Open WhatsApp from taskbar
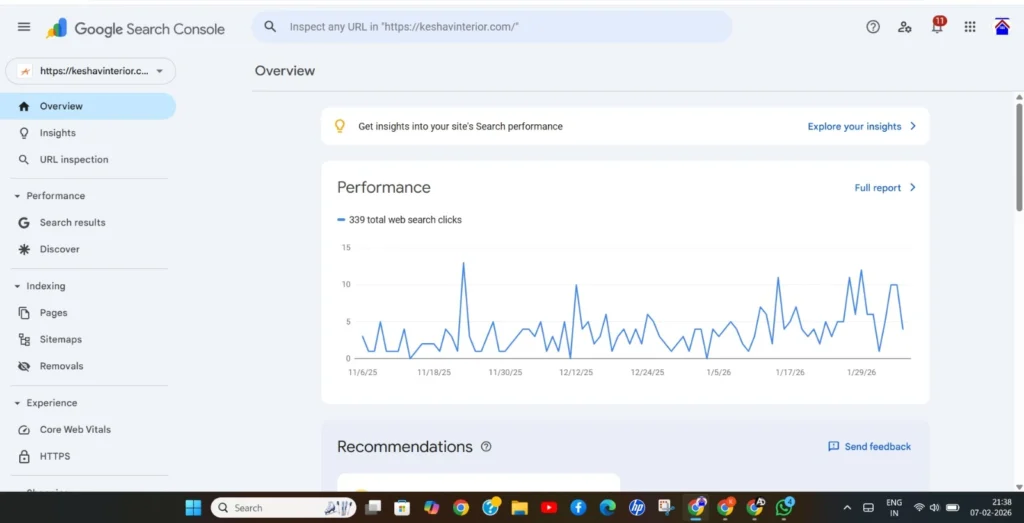 pyautogui.click(x=784, y=507)
